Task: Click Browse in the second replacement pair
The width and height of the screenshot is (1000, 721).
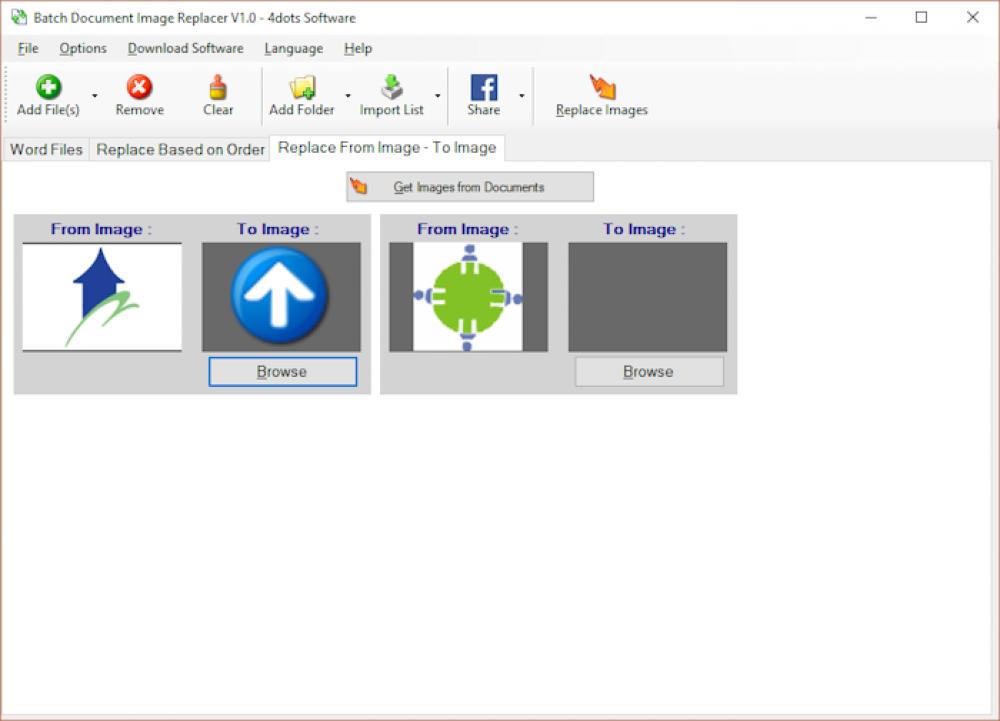Action: [648, 371]
